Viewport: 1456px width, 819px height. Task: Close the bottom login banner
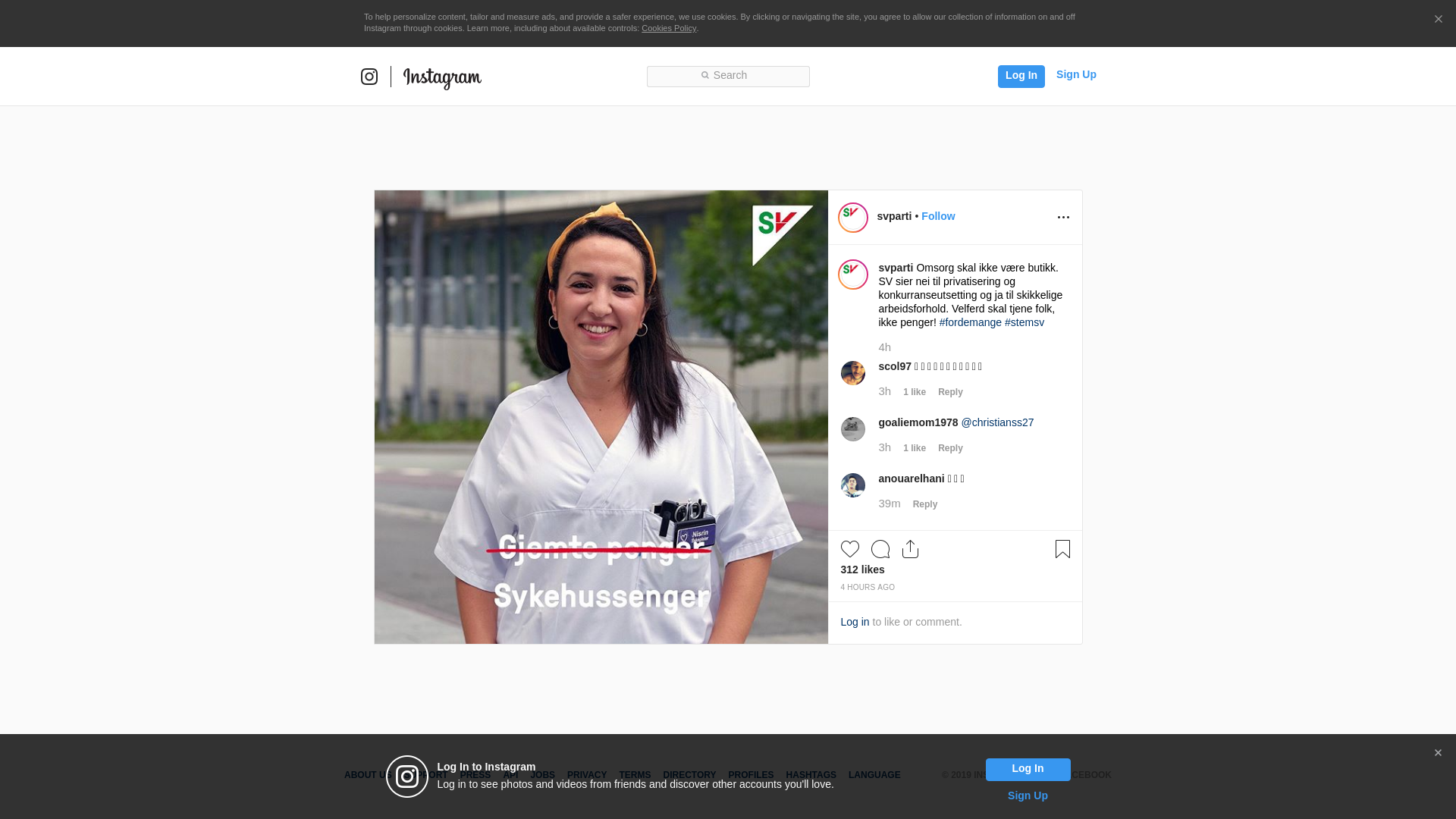pos(1438,753)
